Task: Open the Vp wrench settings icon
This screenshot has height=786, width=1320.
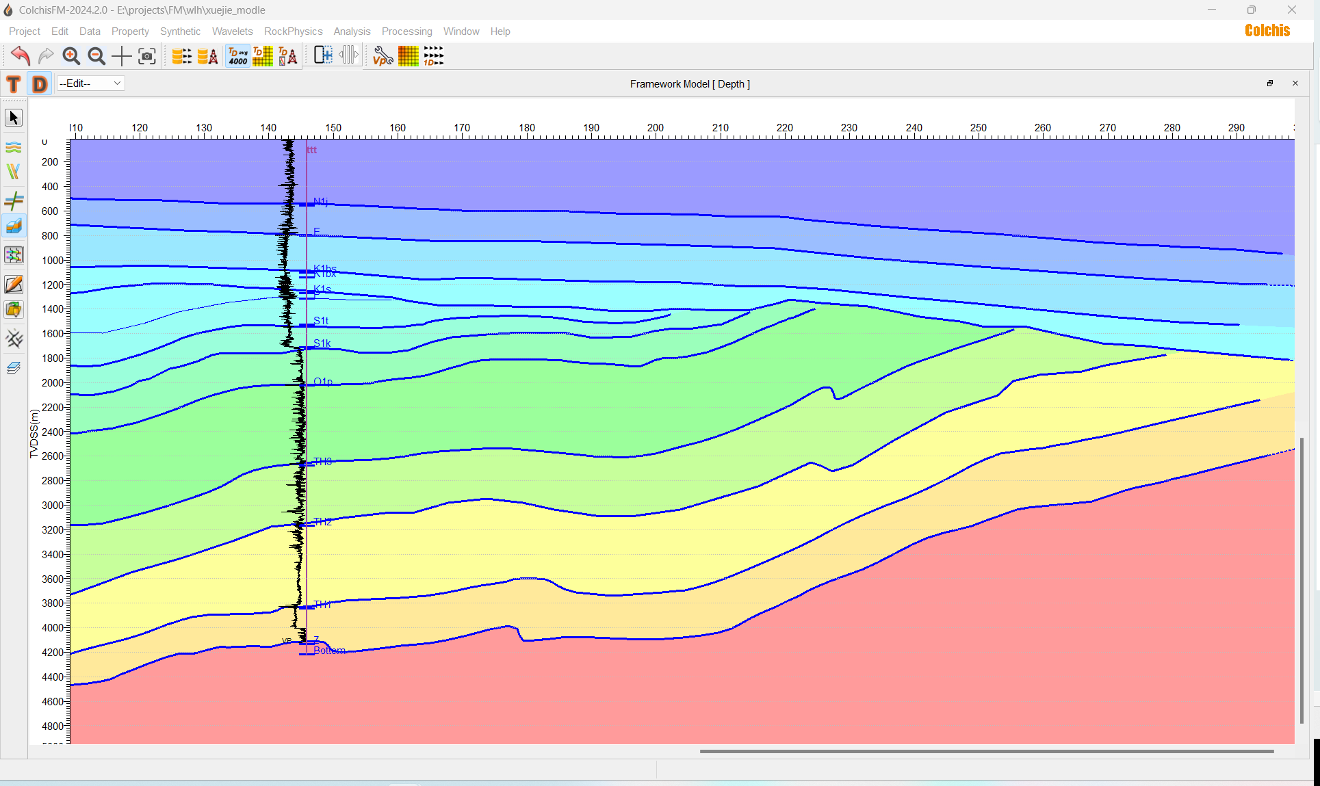Action: click(382, 56)
